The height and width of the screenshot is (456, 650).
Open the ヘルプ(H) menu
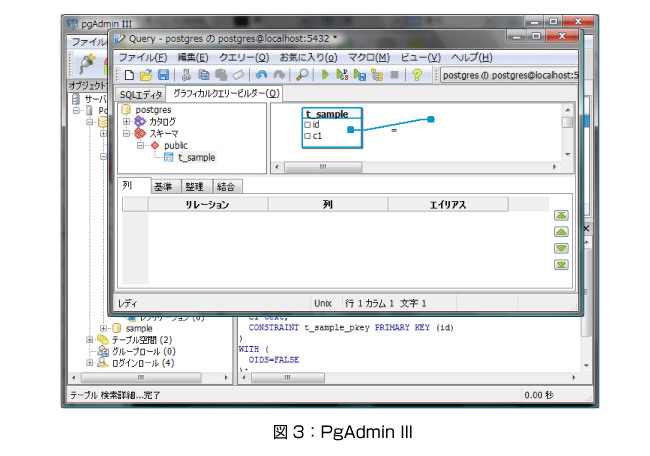(471, 57)
